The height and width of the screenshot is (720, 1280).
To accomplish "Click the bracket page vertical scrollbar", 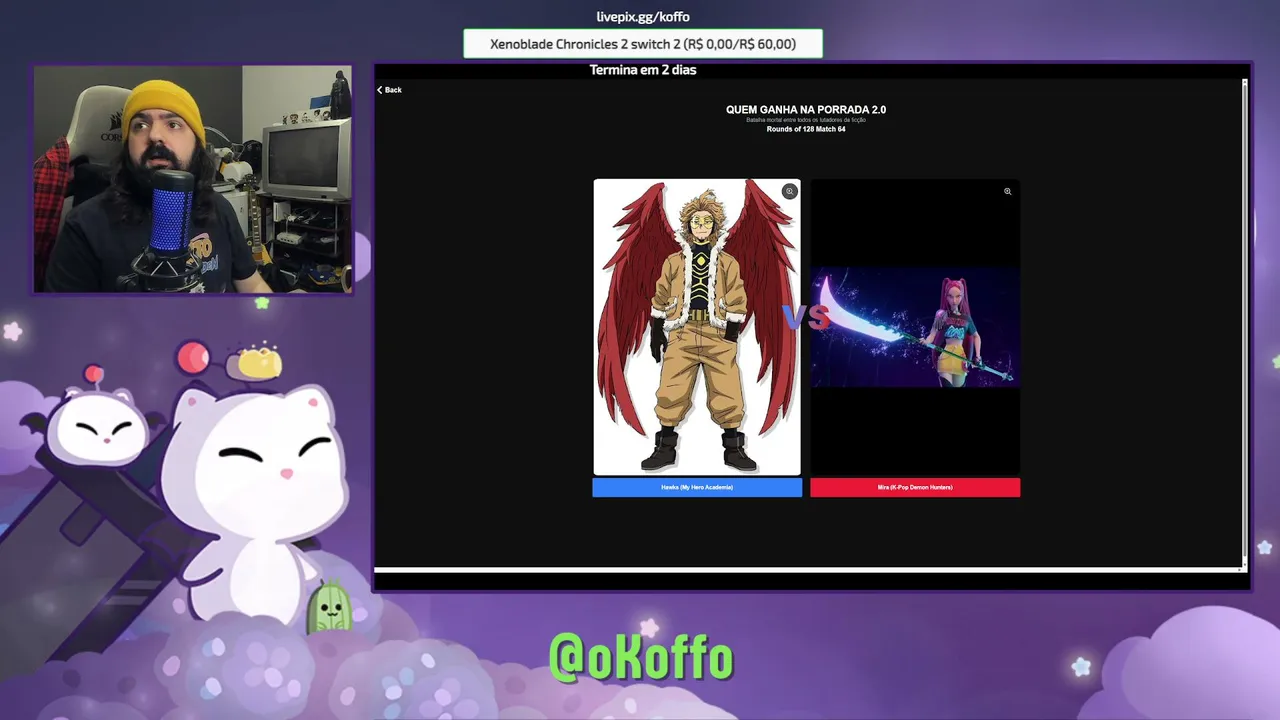I will point(1245,325).
